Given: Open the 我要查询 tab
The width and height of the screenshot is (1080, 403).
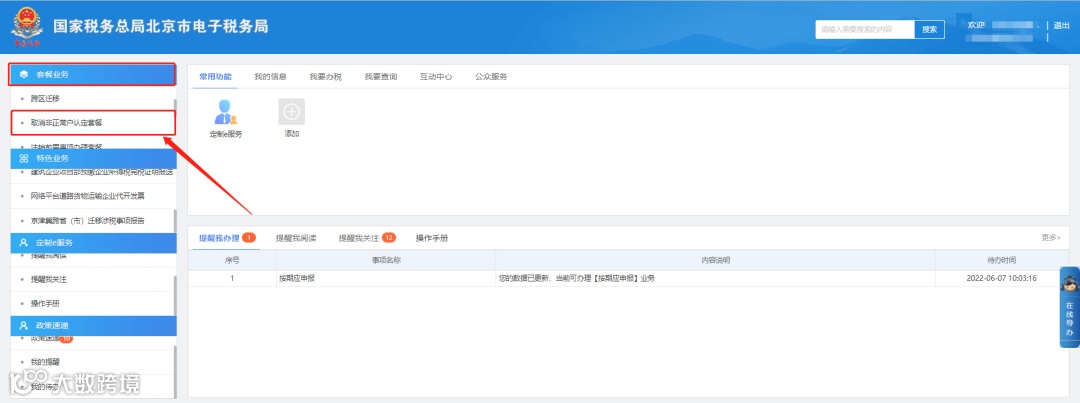Looking at the screenshot, I should pyautogui.click(x=381, y=76).
